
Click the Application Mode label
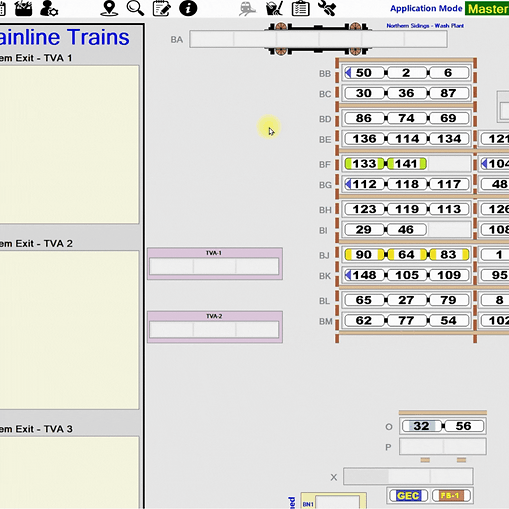(x=426, y=8)
